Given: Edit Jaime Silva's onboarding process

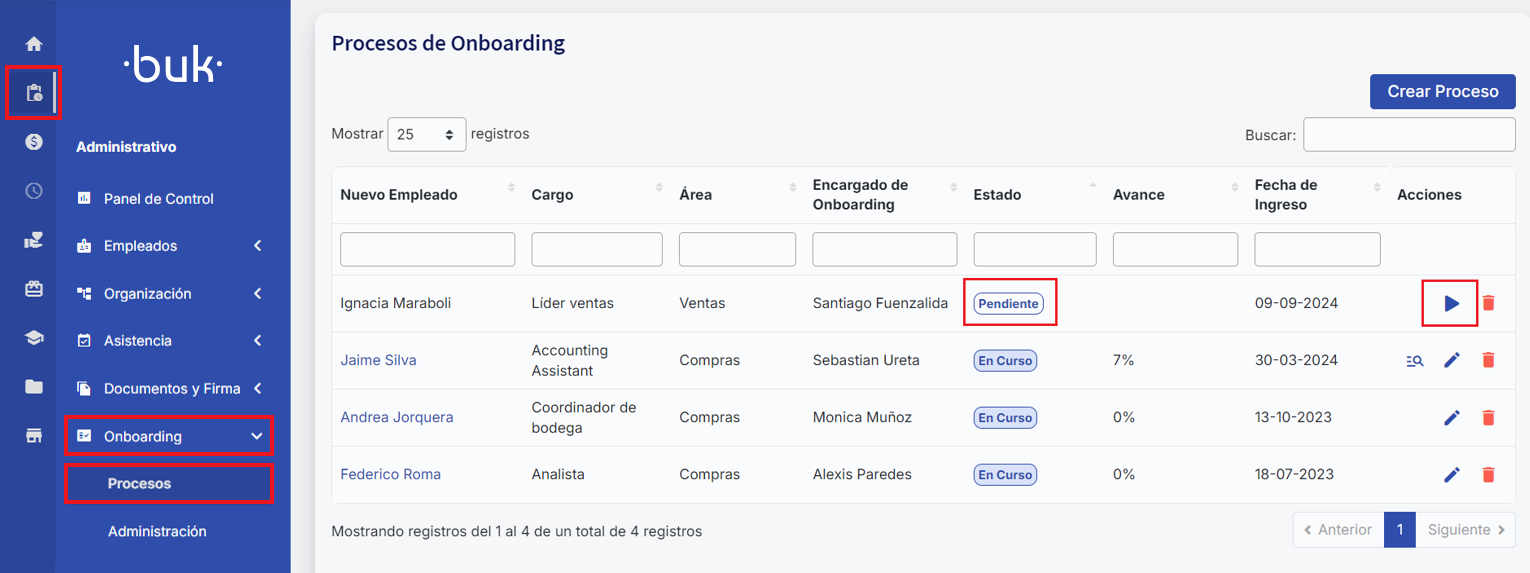Looking at the screenshot, I should (x=1451, y=360).
